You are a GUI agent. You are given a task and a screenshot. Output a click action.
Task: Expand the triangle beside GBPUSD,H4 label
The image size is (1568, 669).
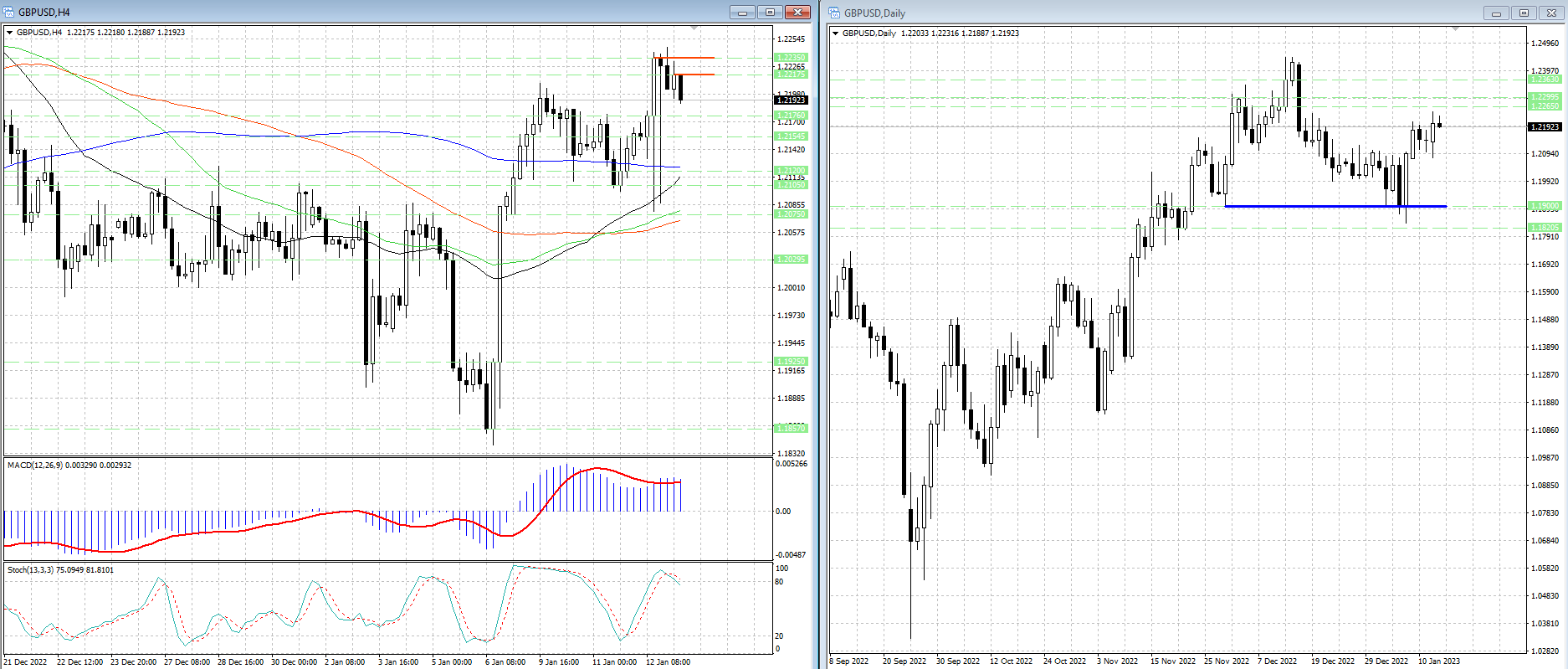tap(10, 33)
